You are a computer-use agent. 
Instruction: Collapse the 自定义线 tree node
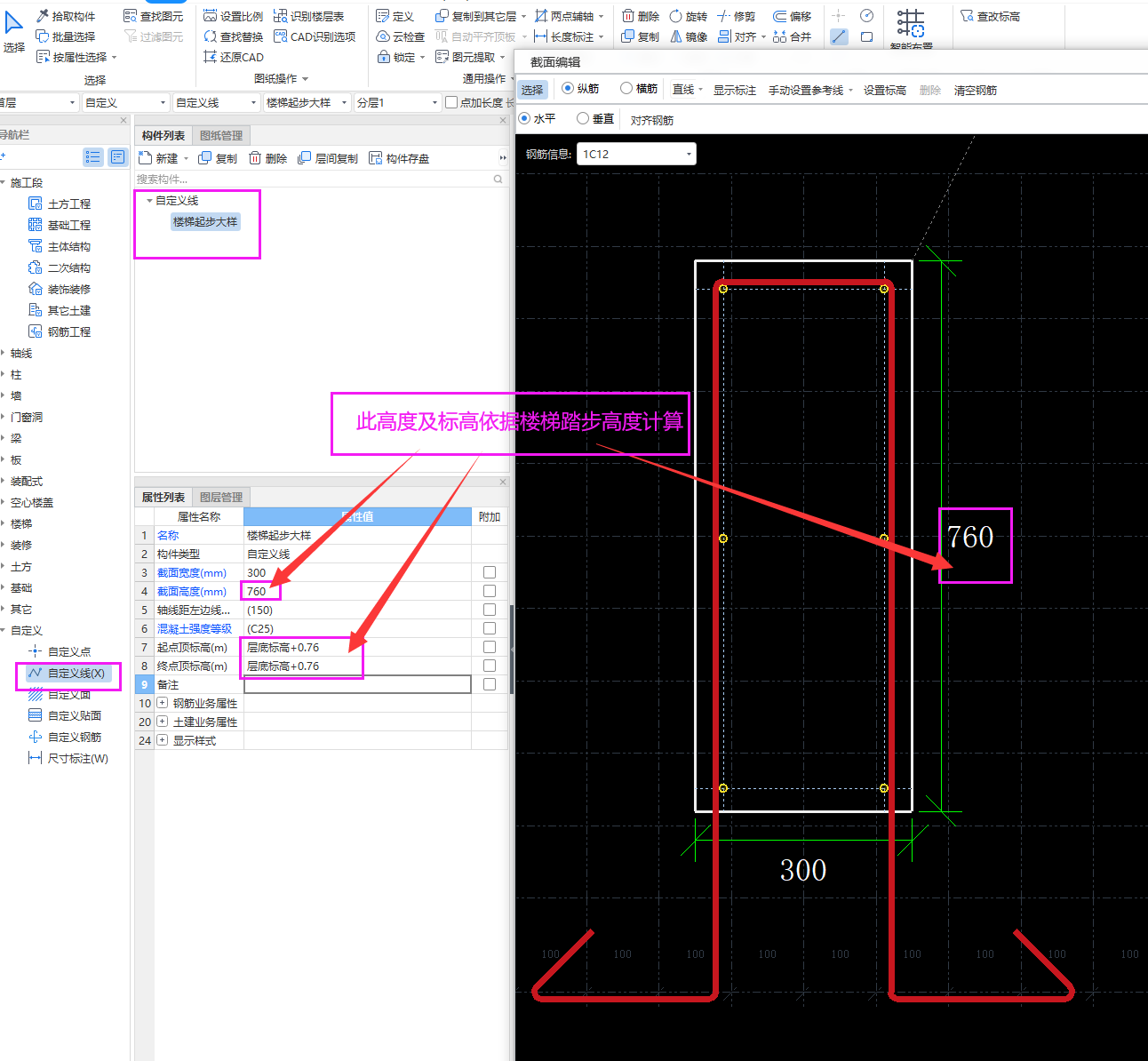click(x=149, y=201)
